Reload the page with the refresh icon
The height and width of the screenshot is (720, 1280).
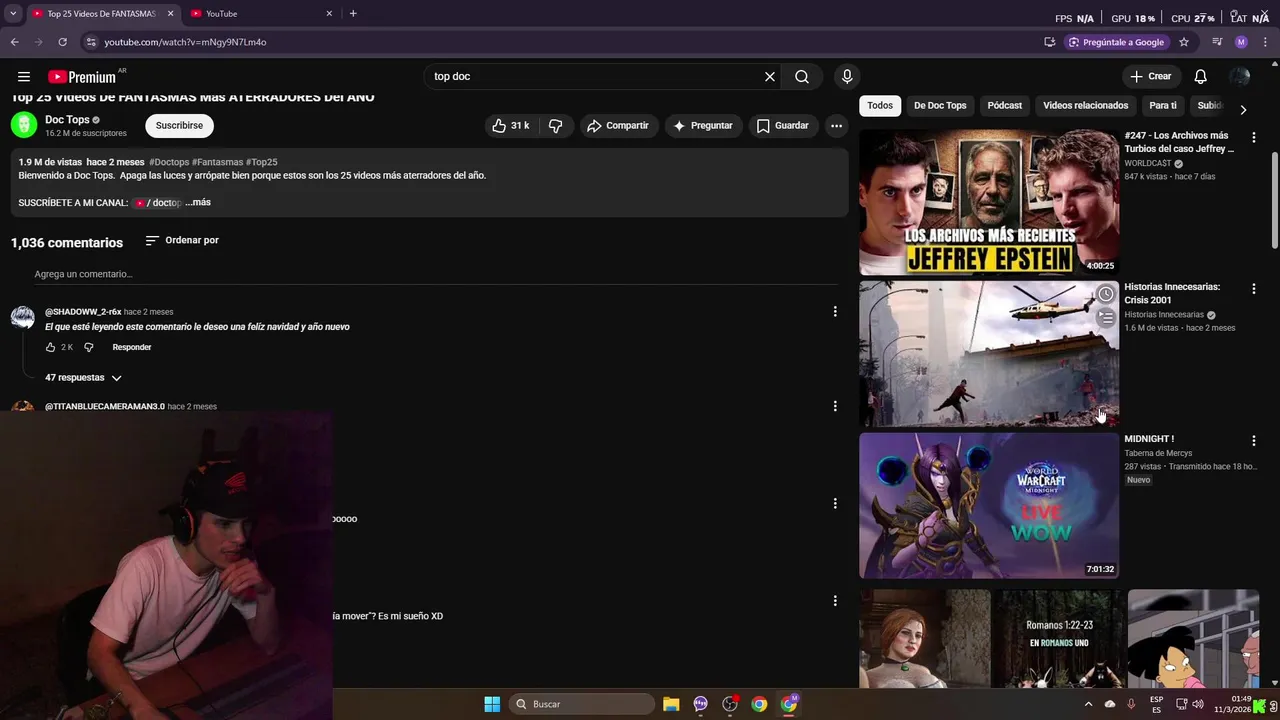pyautogui.click(x=62, y=42)
